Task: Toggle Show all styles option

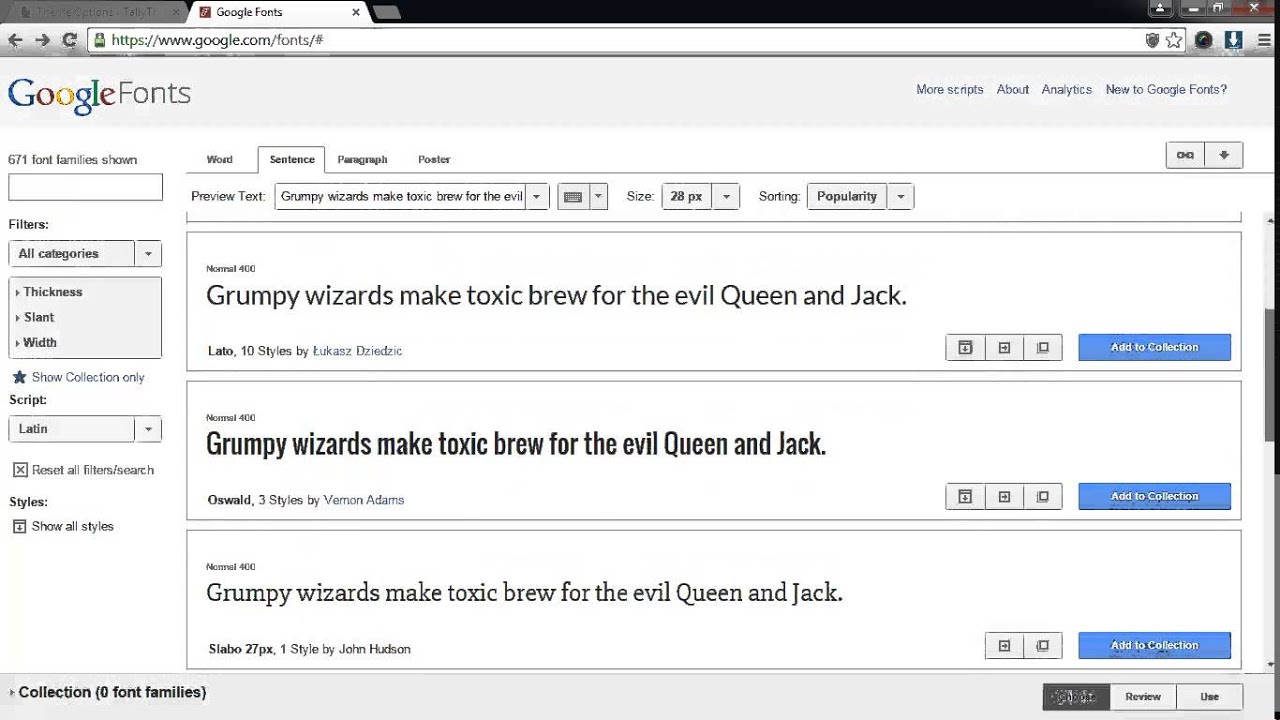Action: 63,526
